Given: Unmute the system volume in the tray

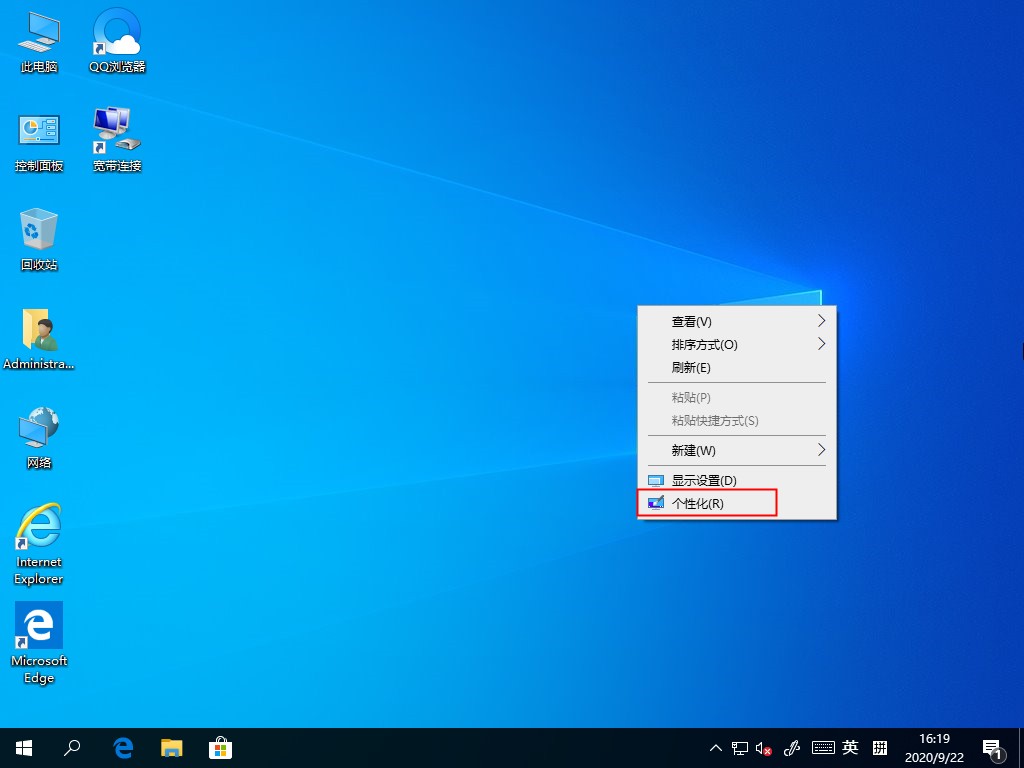Looking at the screenshot, I should 762,747.
